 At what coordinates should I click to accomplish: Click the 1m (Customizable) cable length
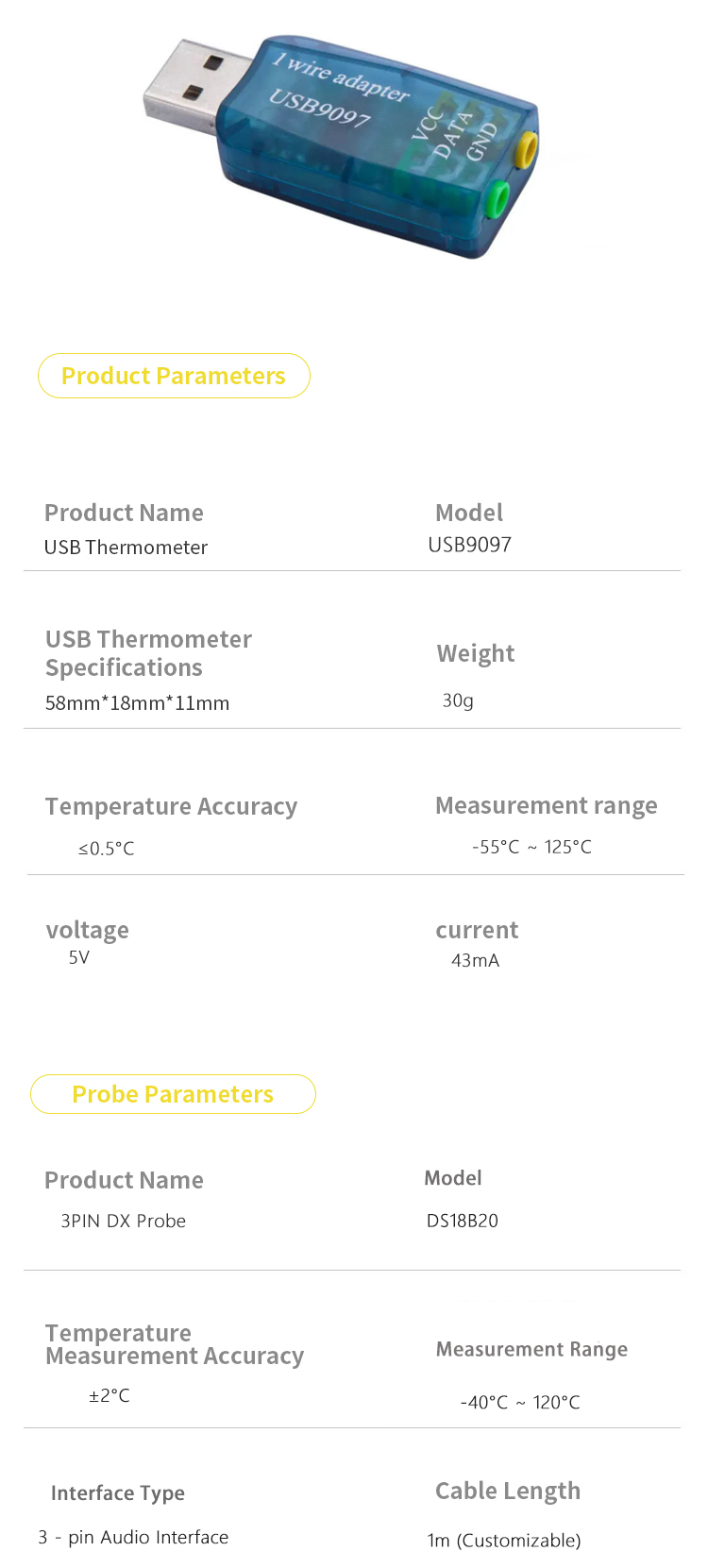coord(504,1541)
